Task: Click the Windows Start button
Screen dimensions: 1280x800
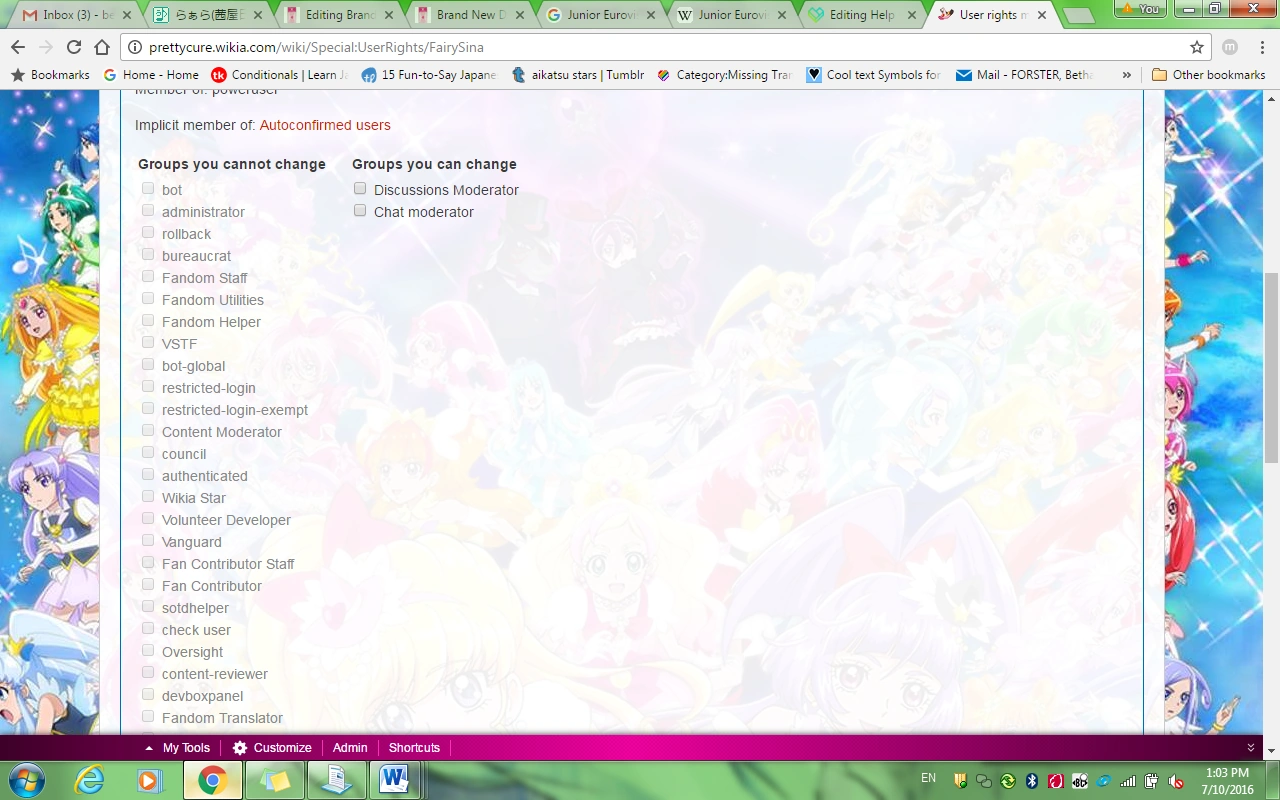Action: pyautogui.click(x=27, y=780)
